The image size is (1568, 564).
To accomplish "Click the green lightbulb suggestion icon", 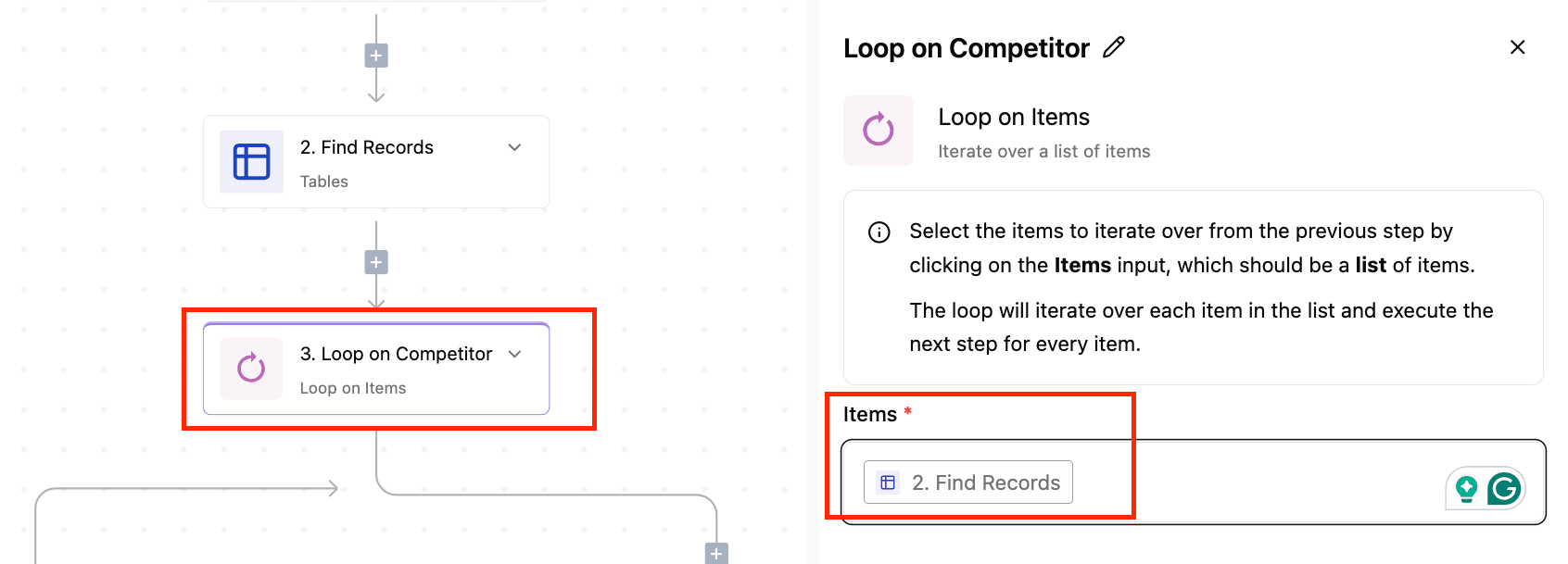I will (x=1466, y=488).
